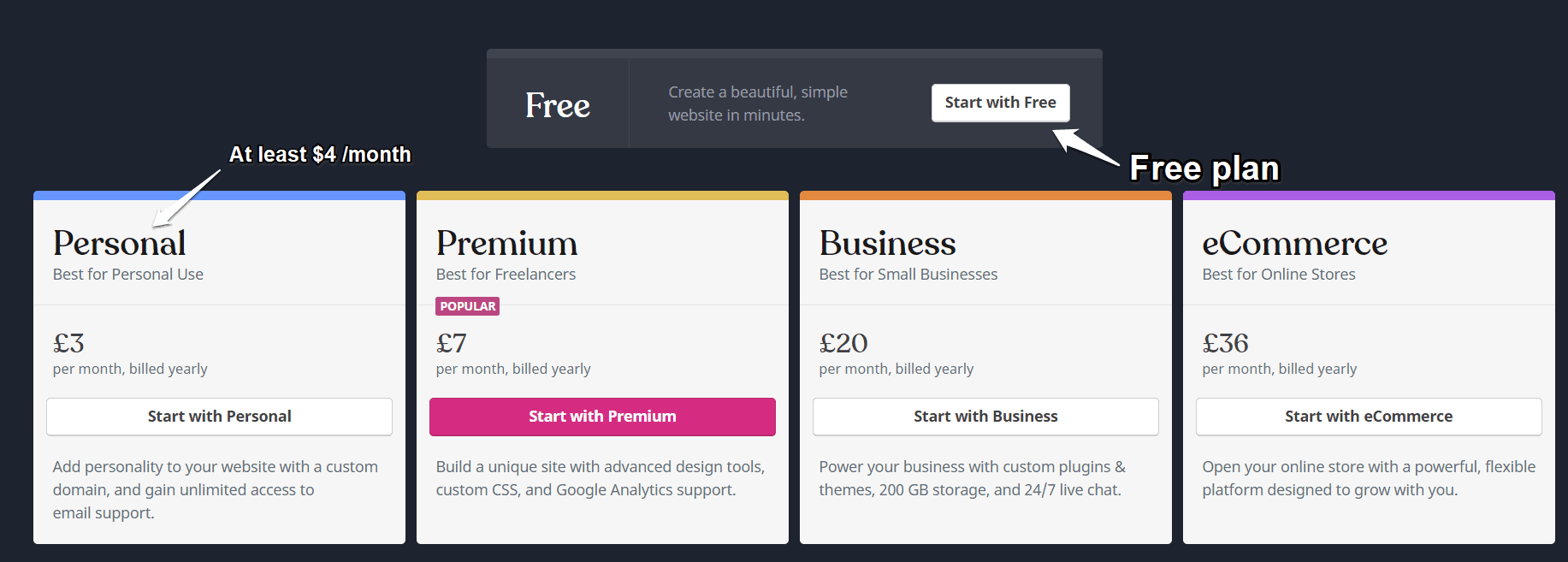Choose Start with Personal plan
1568x562 pixels.
[219, 417]
